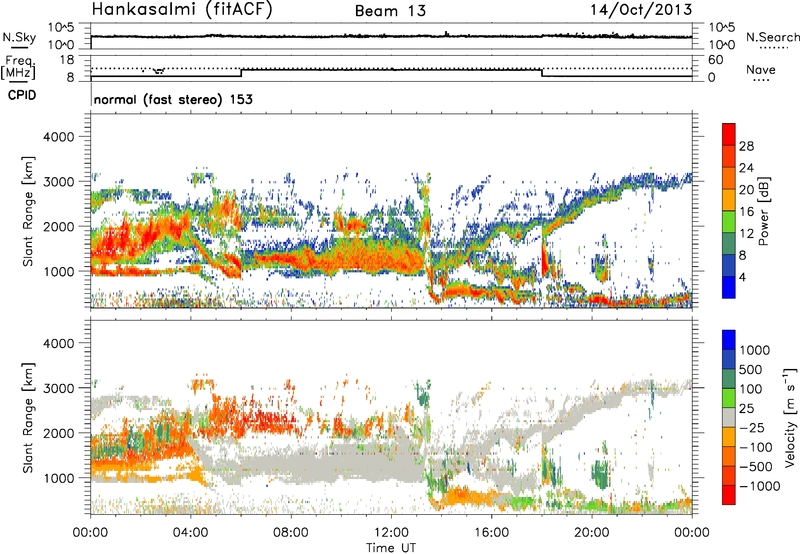Click the 'Nave' legend label
Screen dimensions: 800x554
point(760,69)
